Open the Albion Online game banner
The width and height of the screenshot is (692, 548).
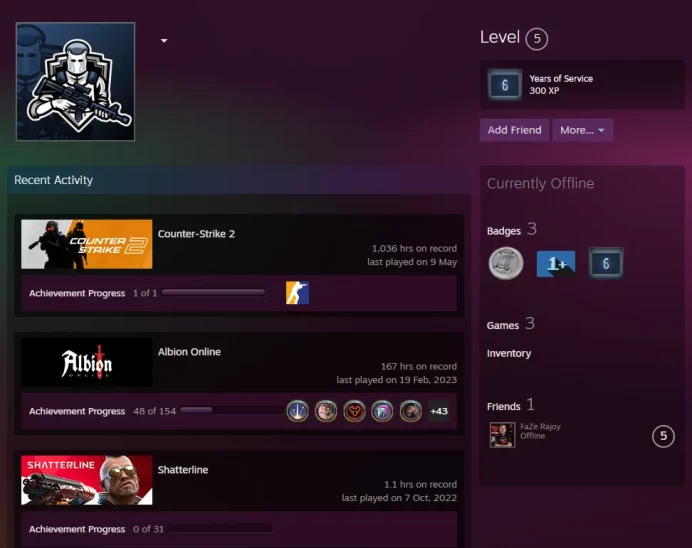87,362
